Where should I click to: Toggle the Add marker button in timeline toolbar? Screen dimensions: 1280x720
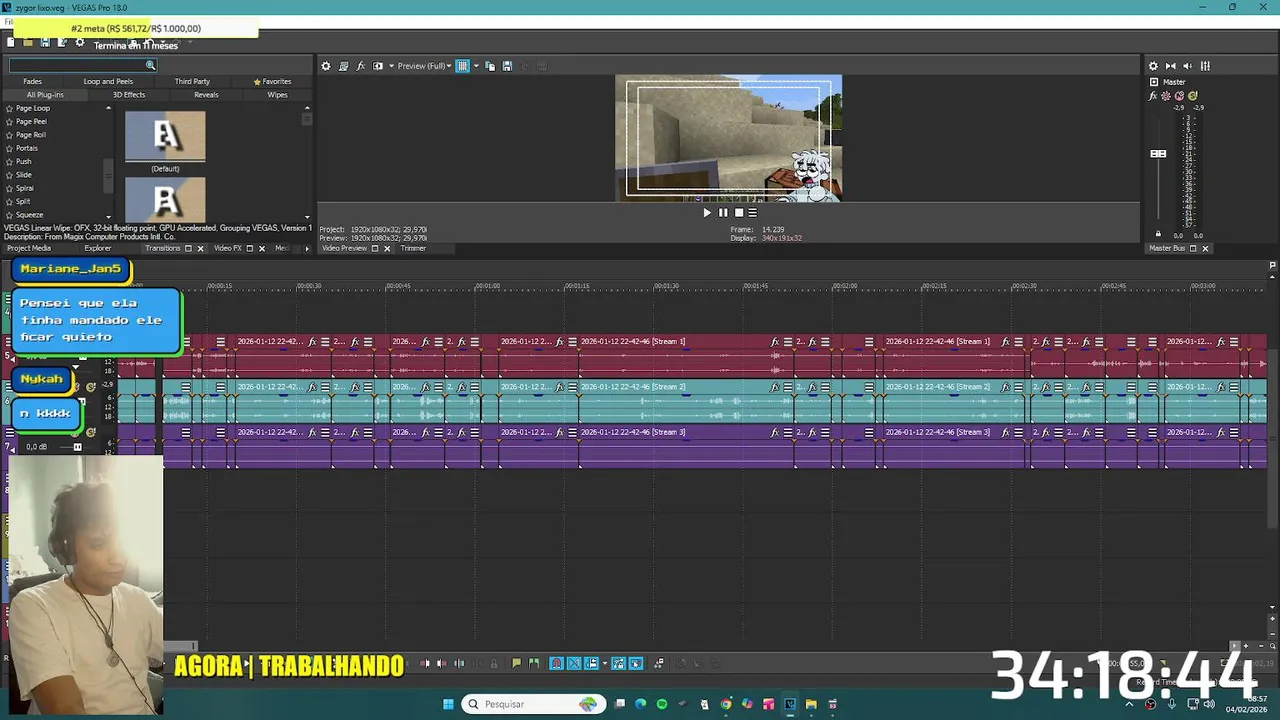coord(517,663)
